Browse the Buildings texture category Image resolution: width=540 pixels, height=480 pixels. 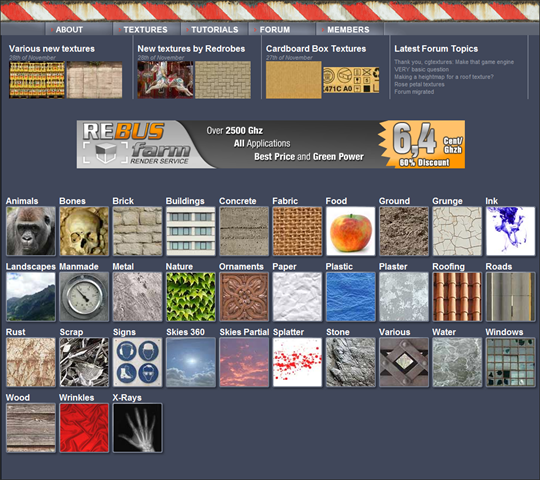[190, 231]
